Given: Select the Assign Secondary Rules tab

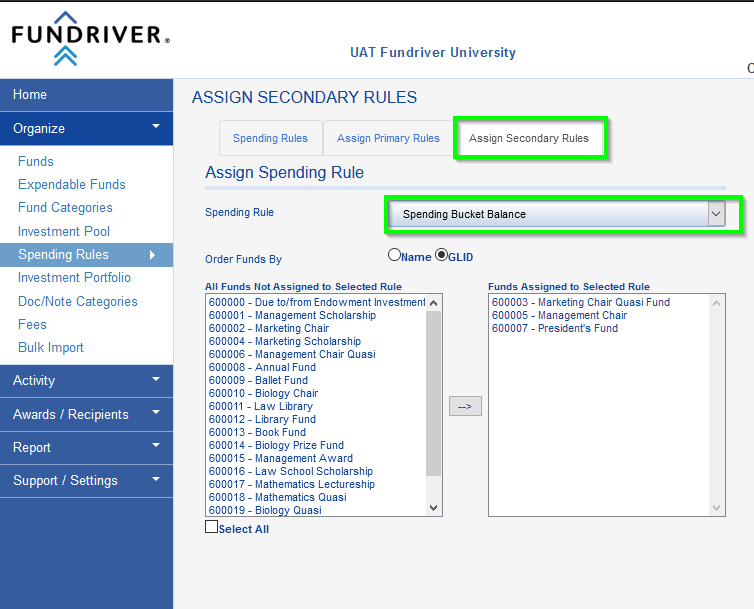Looking at the screenshot, I should tap(529, 138).
